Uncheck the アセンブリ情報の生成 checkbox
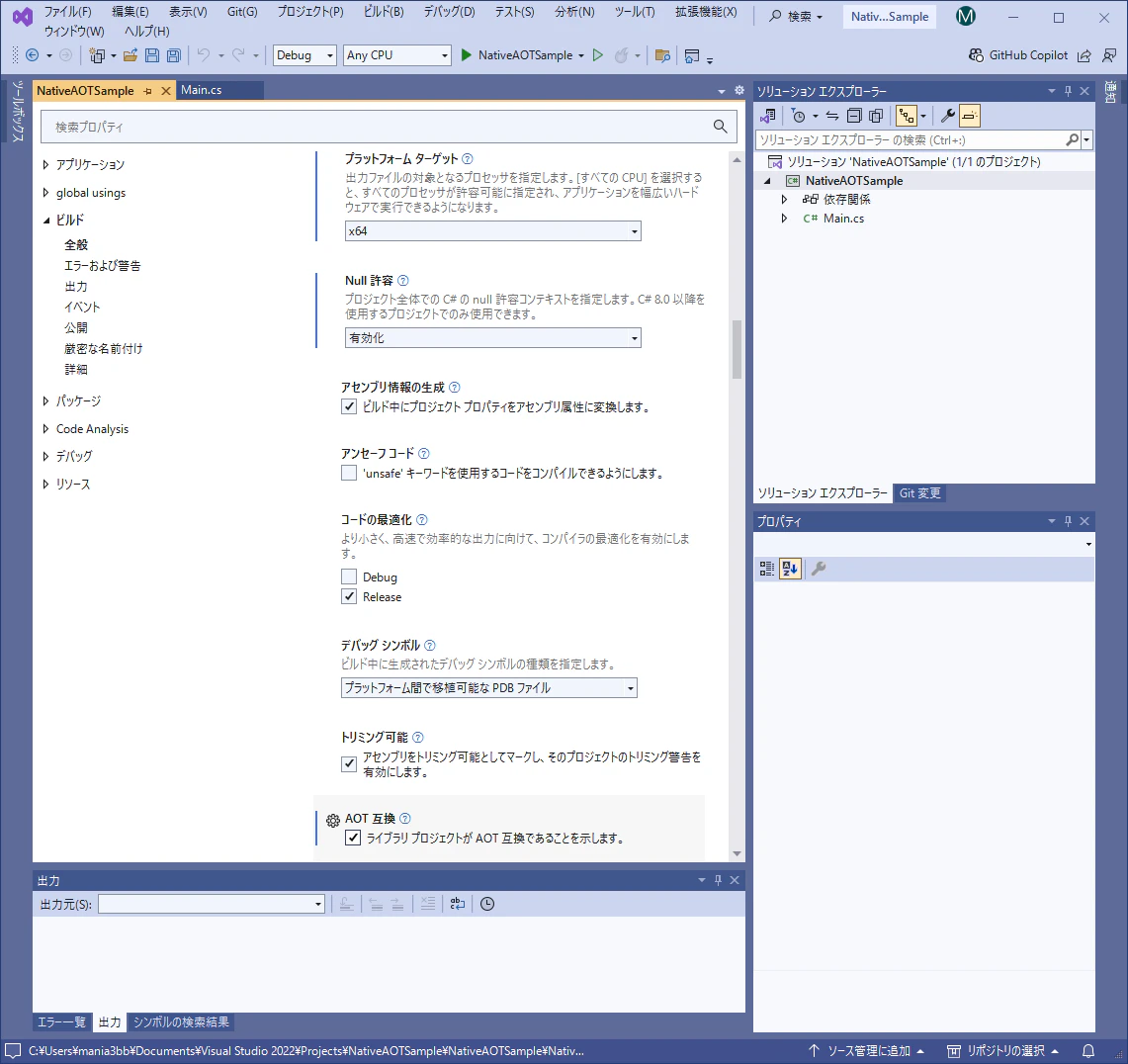Image resolution: width=1128 pixels, height=1064 pixels. [349, 407]
